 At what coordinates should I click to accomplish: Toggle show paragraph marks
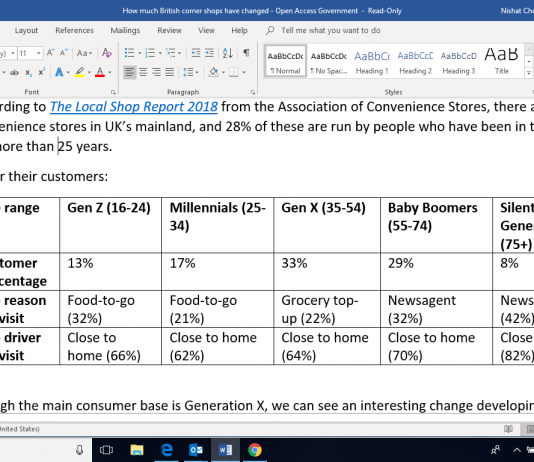click(x=246, y=53)
